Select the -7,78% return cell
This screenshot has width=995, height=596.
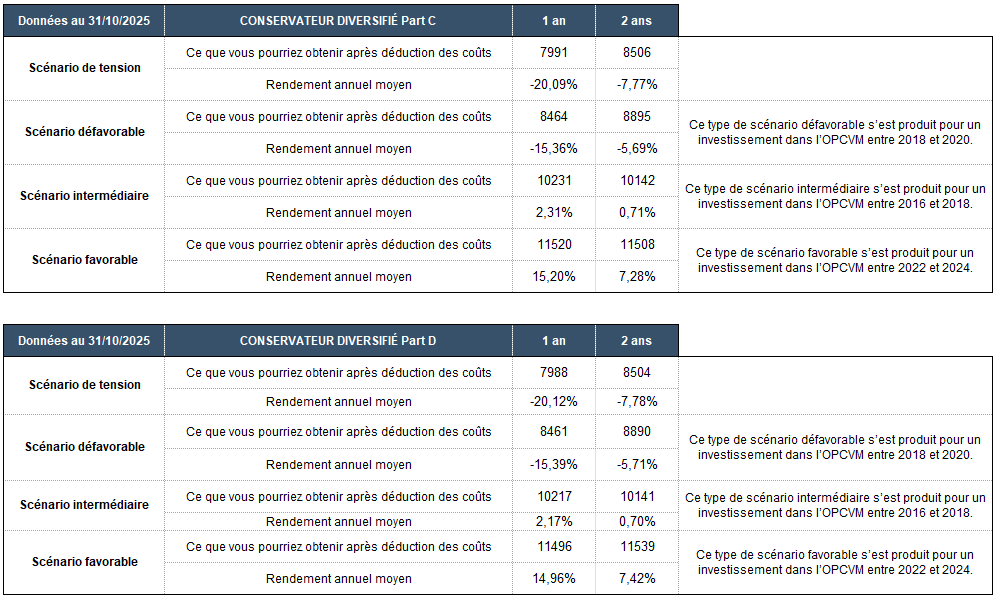click(x=636, y=401)
